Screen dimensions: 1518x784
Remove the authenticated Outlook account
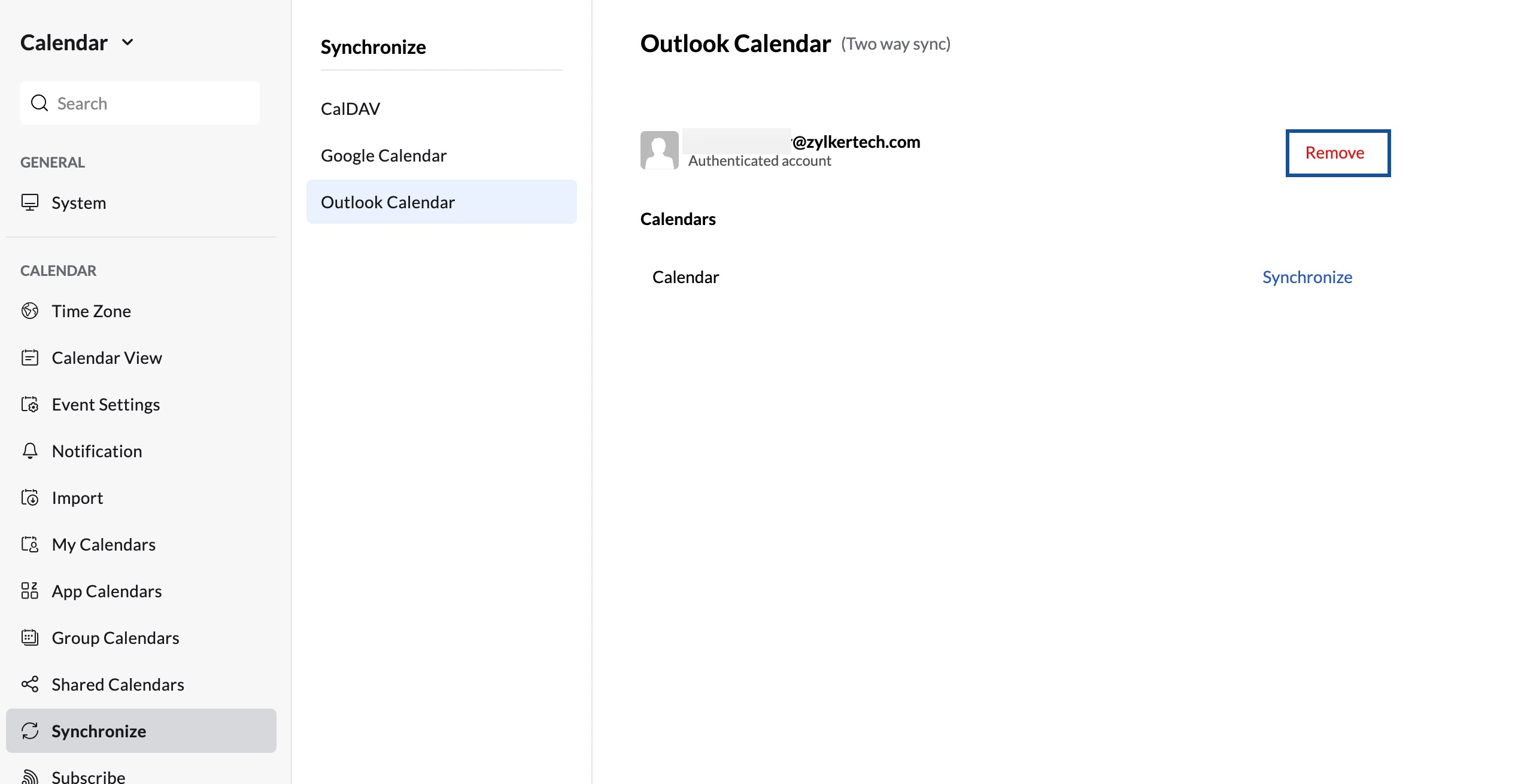pos(1338,153)
